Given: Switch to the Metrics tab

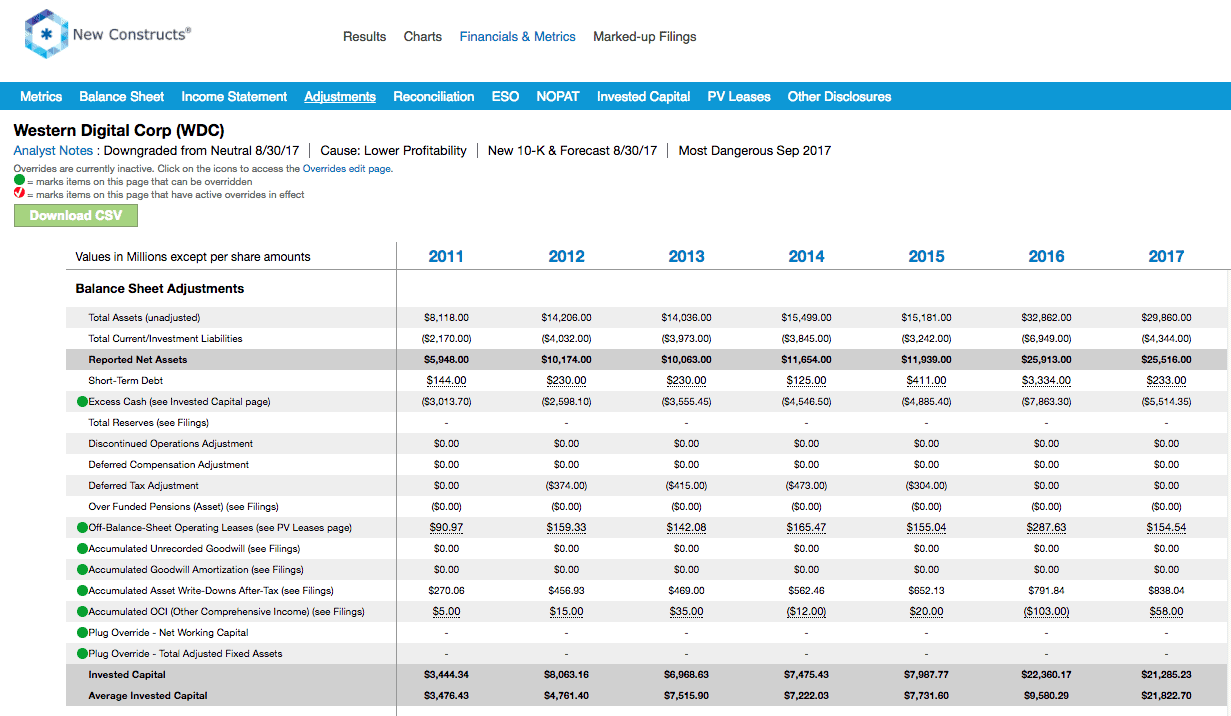Looking at the screenshot, I should 41,97.
